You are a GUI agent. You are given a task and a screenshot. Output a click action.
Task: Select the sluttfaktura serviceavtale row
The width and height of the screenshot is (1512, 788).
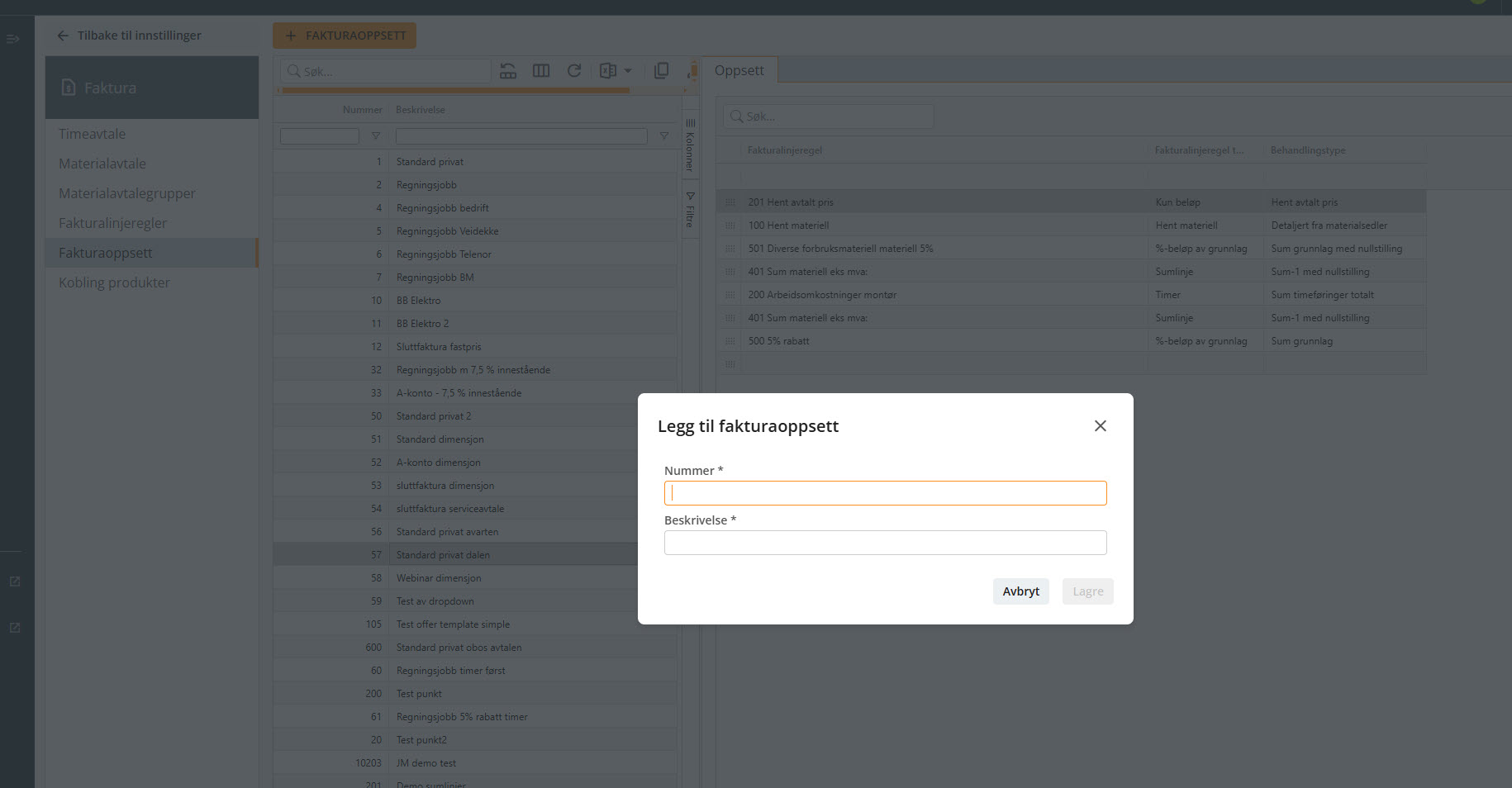tap(455, 509)
